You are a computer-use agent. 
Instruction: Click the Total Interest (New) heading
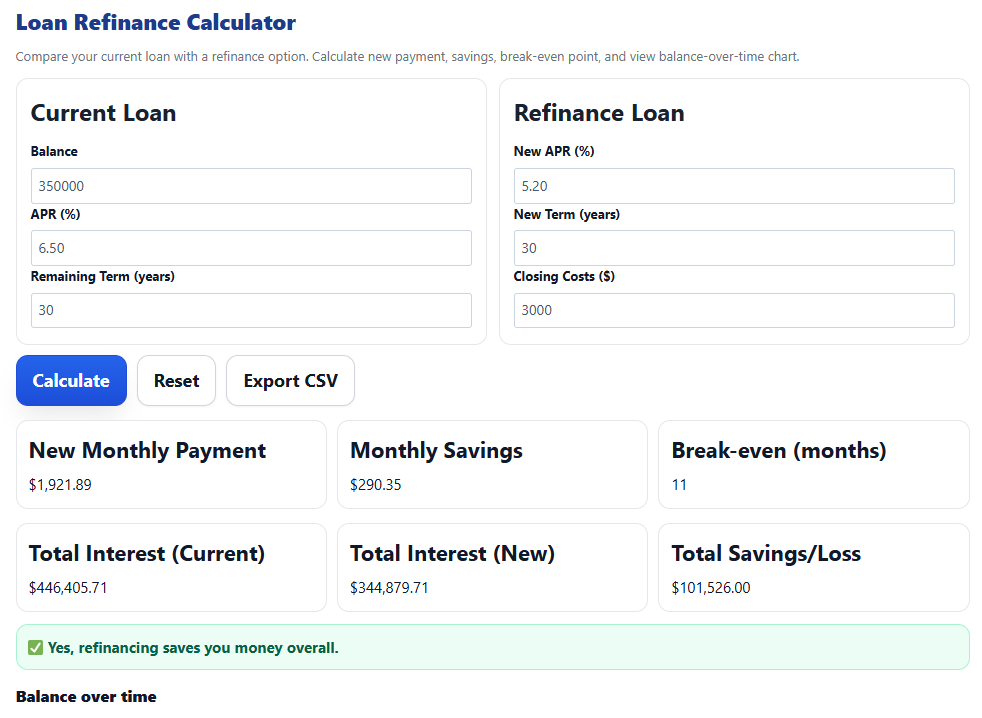pyautogui.click(x=452, y=553)
